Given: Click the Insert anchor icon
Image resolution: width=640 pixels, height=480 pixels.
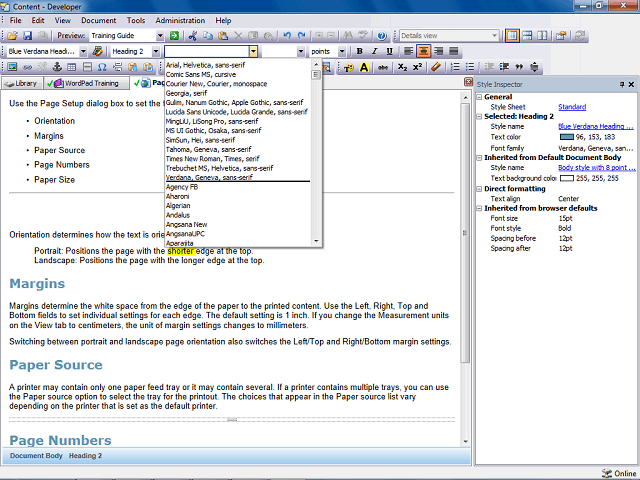Looking at the screenshot, I should pyautogui.click(x=57, y=67).
